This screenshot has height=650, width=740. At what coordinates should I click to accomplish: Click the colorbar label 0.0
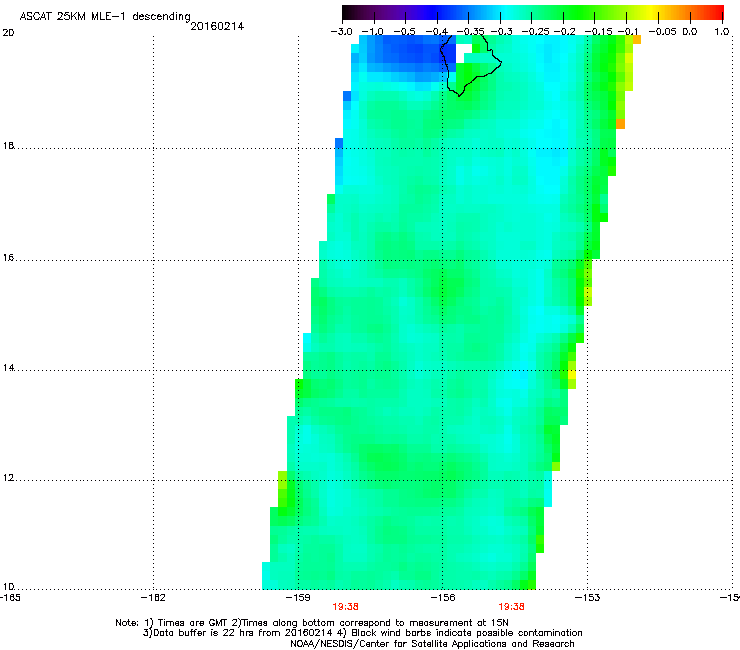coord(690,32)
